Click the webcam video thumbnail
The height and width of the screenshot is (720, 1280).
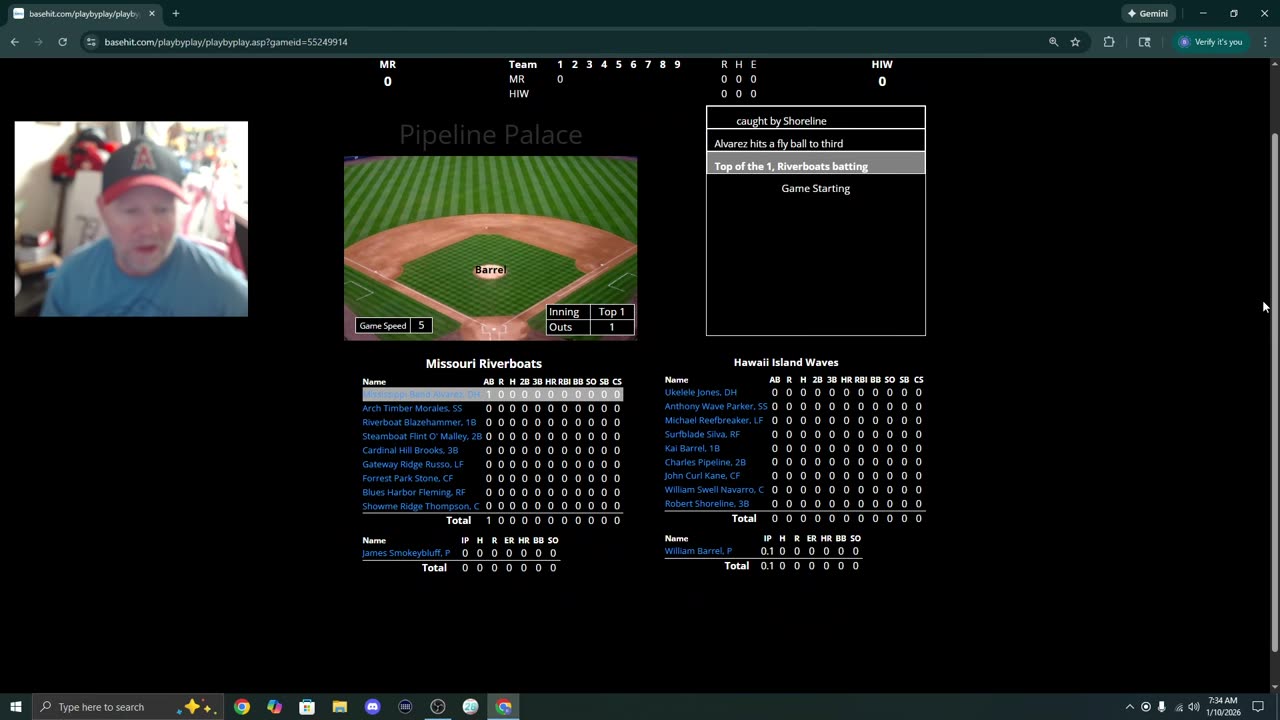click(x=131, y=219)
